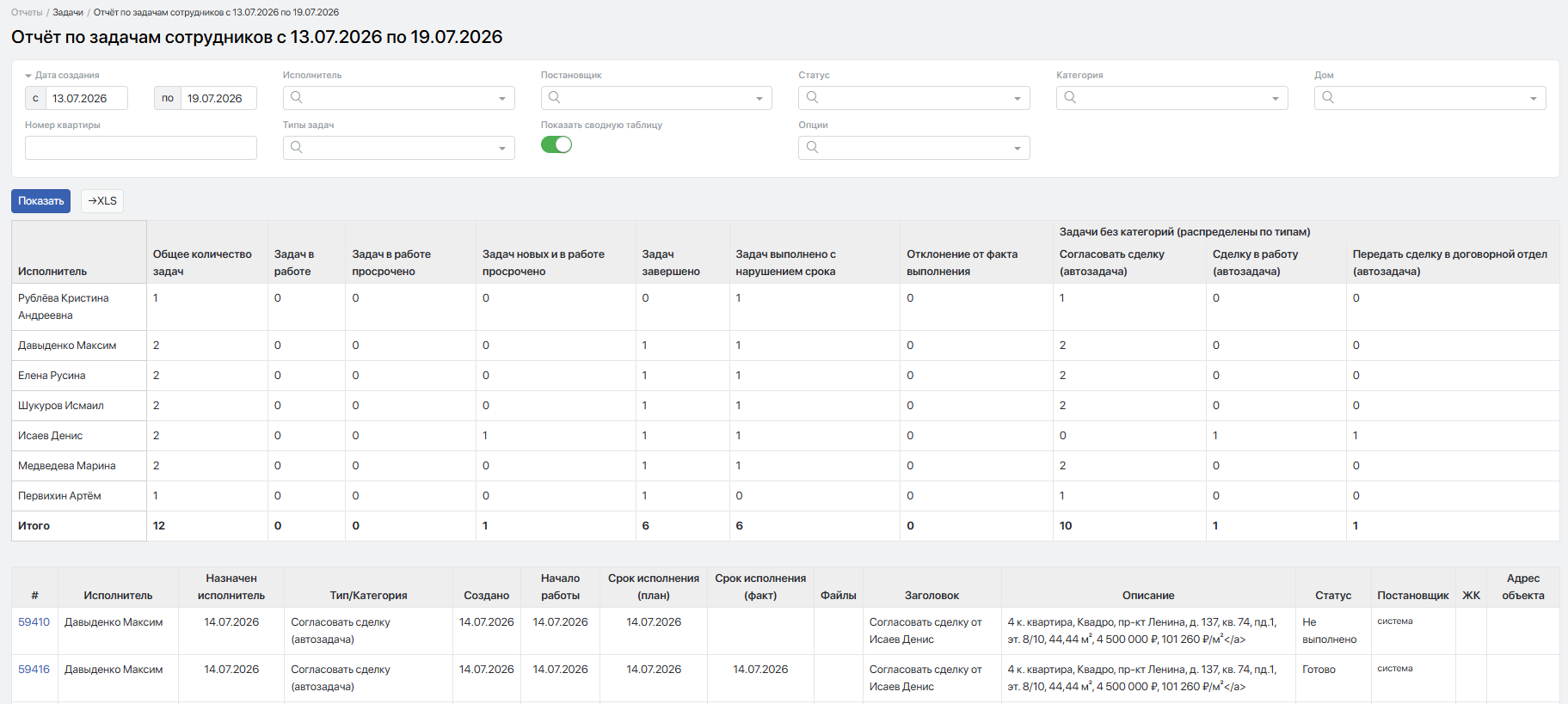This screenshot has height=704, width=1568.
Task: Click the report title heading
Action: click(x=257, y=37)
